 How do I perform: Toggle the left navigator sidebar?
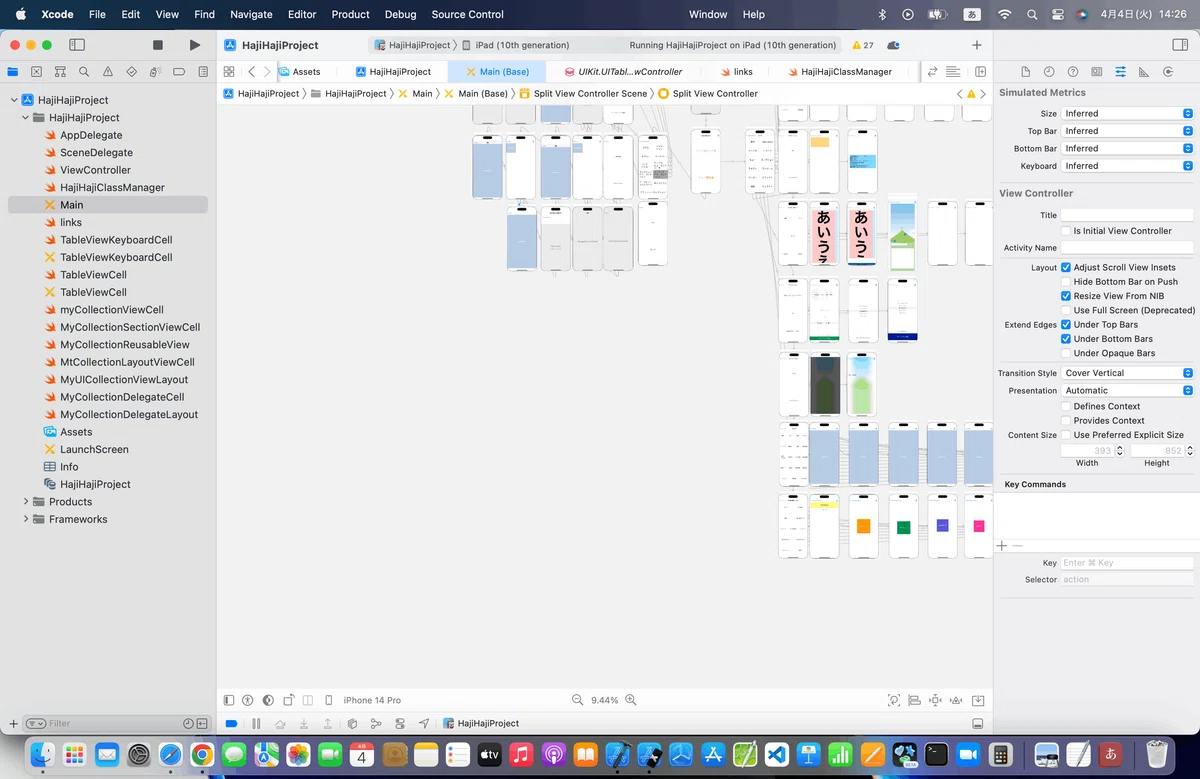pyautogui.click(x=76, y=45)
